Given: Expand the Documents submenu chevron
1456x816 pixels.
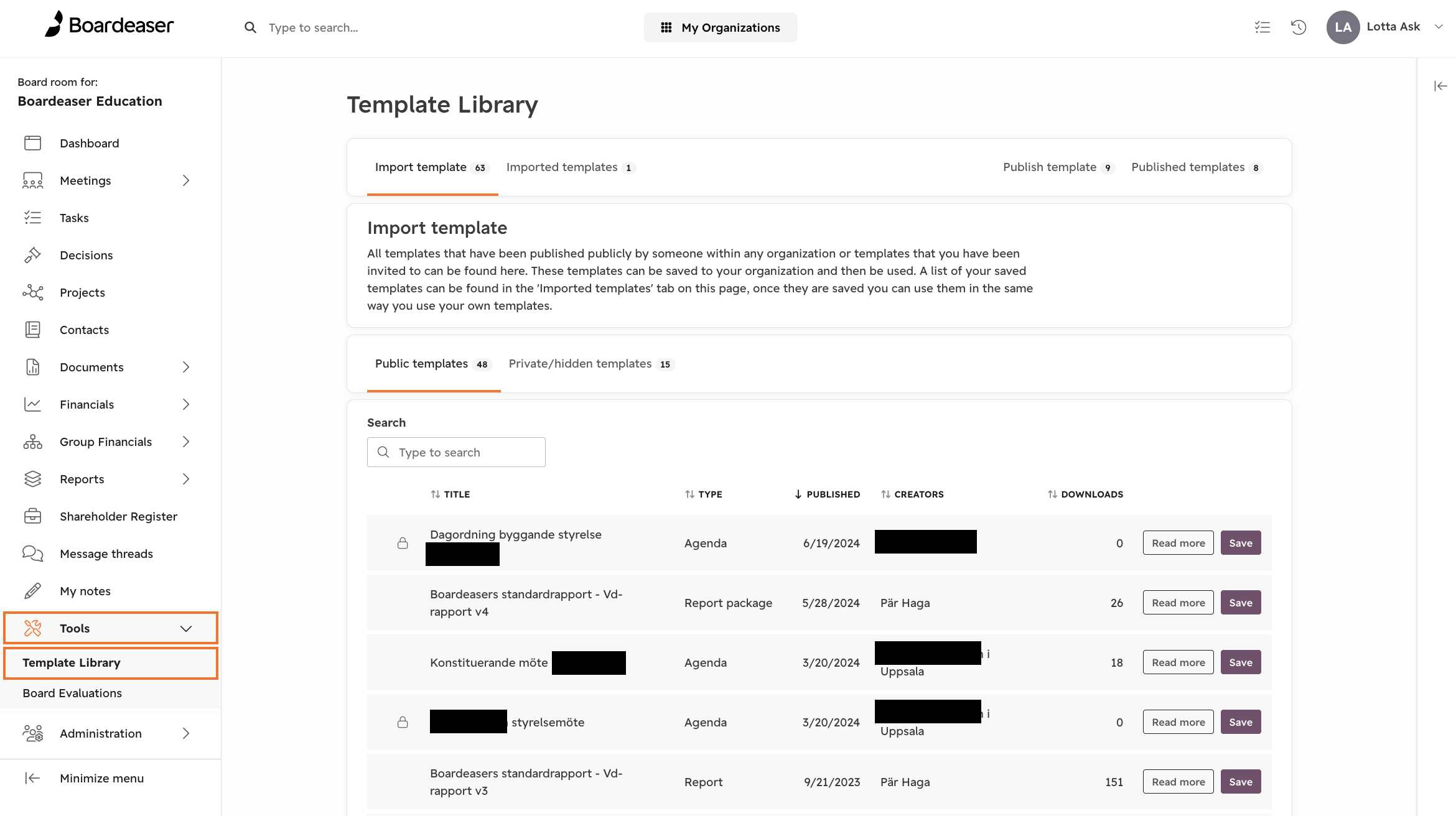Looking at the screenshot, I should pos(186,367).
